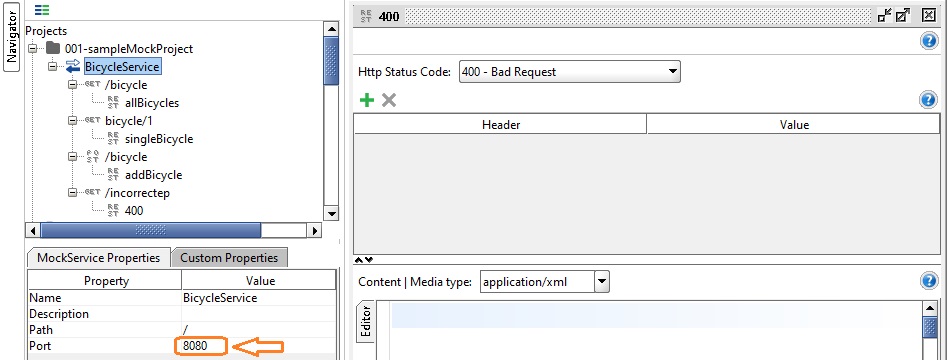The image size is (949, 360).
Task: Click the tree scrollbar down arrow
Action: pyautogui.click(x=331, y=213)
